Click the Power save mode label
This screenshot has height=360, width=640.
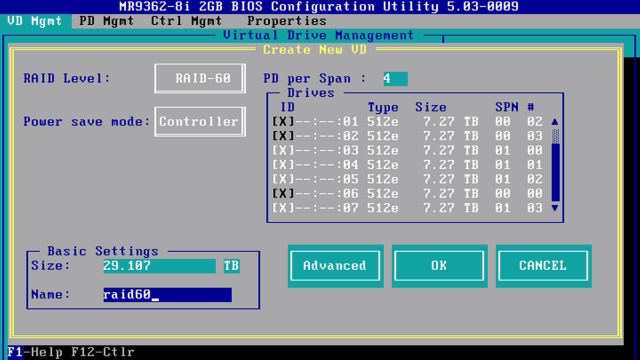point(87,122)
